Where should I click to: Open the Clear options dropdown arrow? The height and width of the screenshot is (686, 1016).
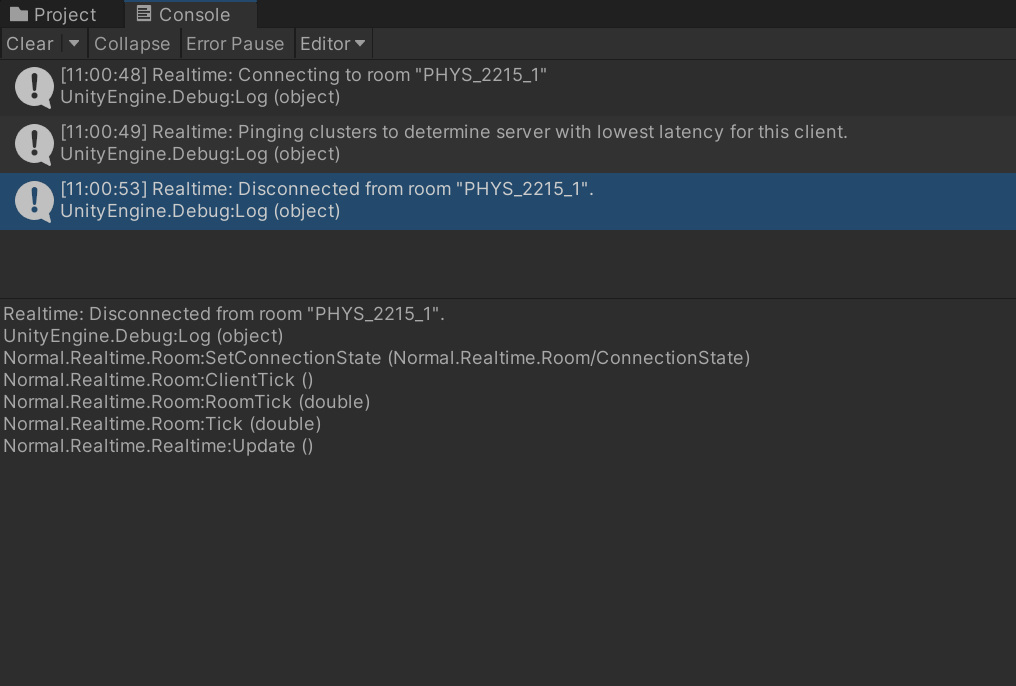74,44
